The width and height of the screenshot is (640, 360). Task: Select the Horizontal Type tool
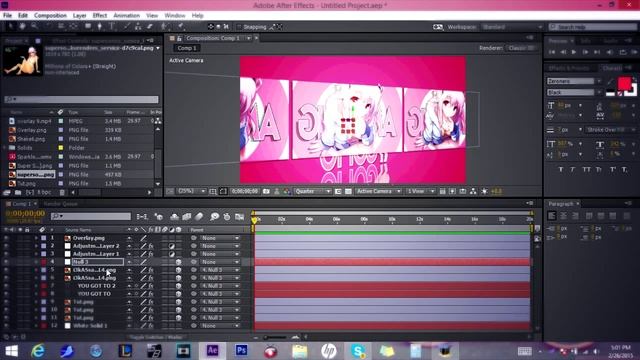point(112,27)
